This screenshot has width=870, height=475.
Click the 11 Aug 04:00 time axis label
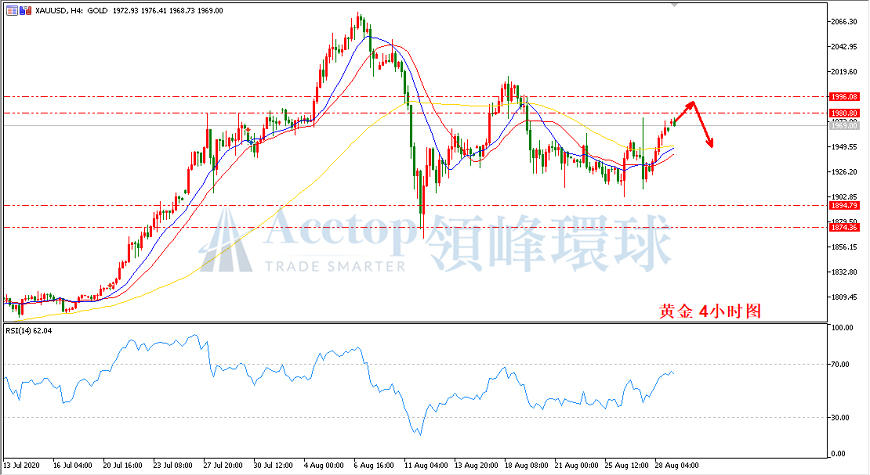coord(426,465)
